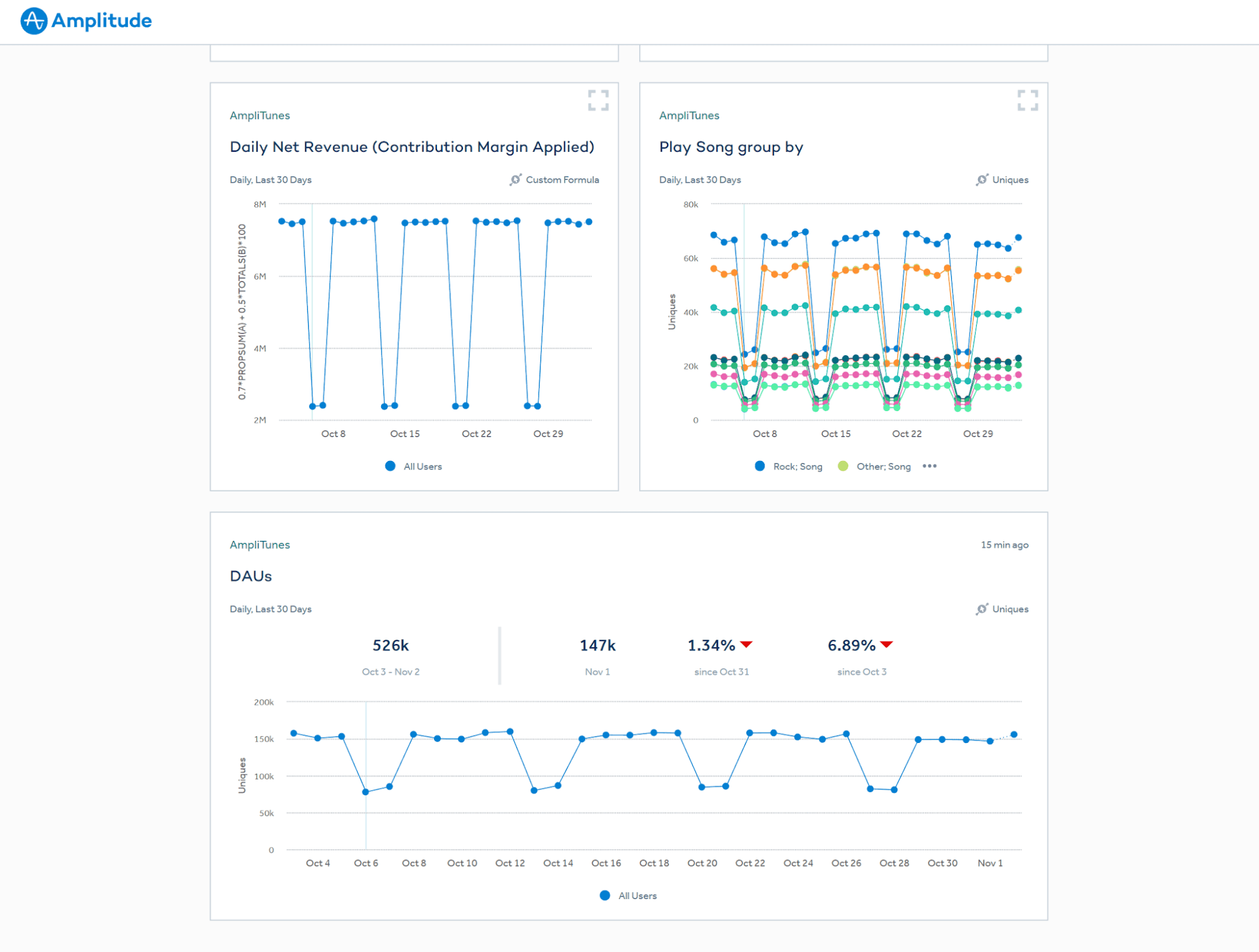Viewport: 1259px width, 952px height.
Task: Click the 526k total DAU summary value
Action: tap(390, 644)
